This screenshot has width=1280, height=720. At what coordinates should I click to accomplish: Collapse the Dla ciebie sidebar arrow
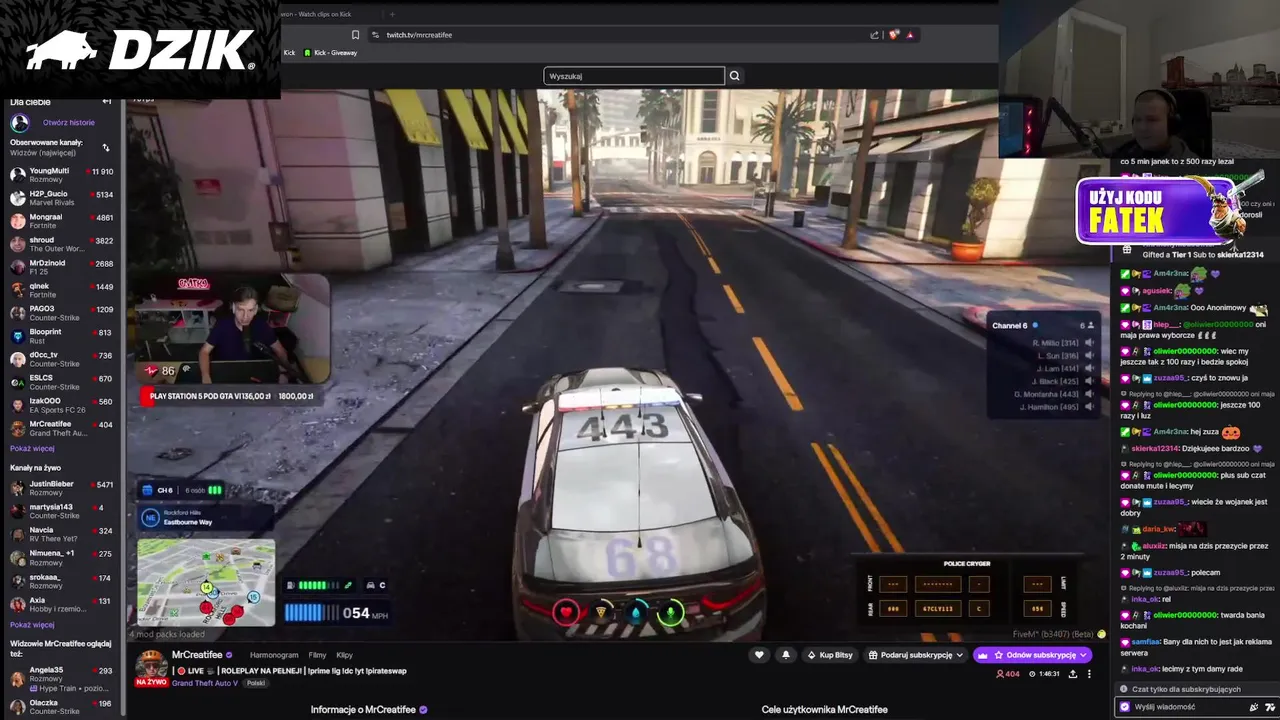pyautogui.click(x=107, y=101)
